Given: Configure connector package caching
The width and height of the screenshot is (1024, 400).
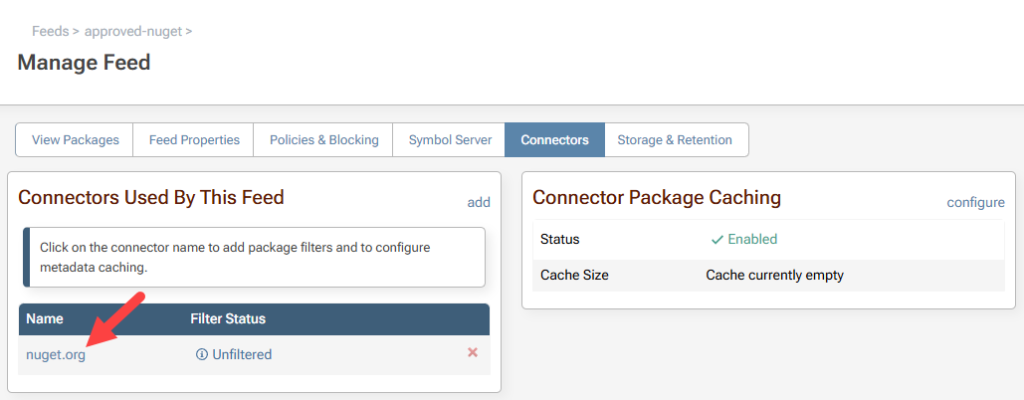Looking at the screenshot, I should (x=975, y=202).
